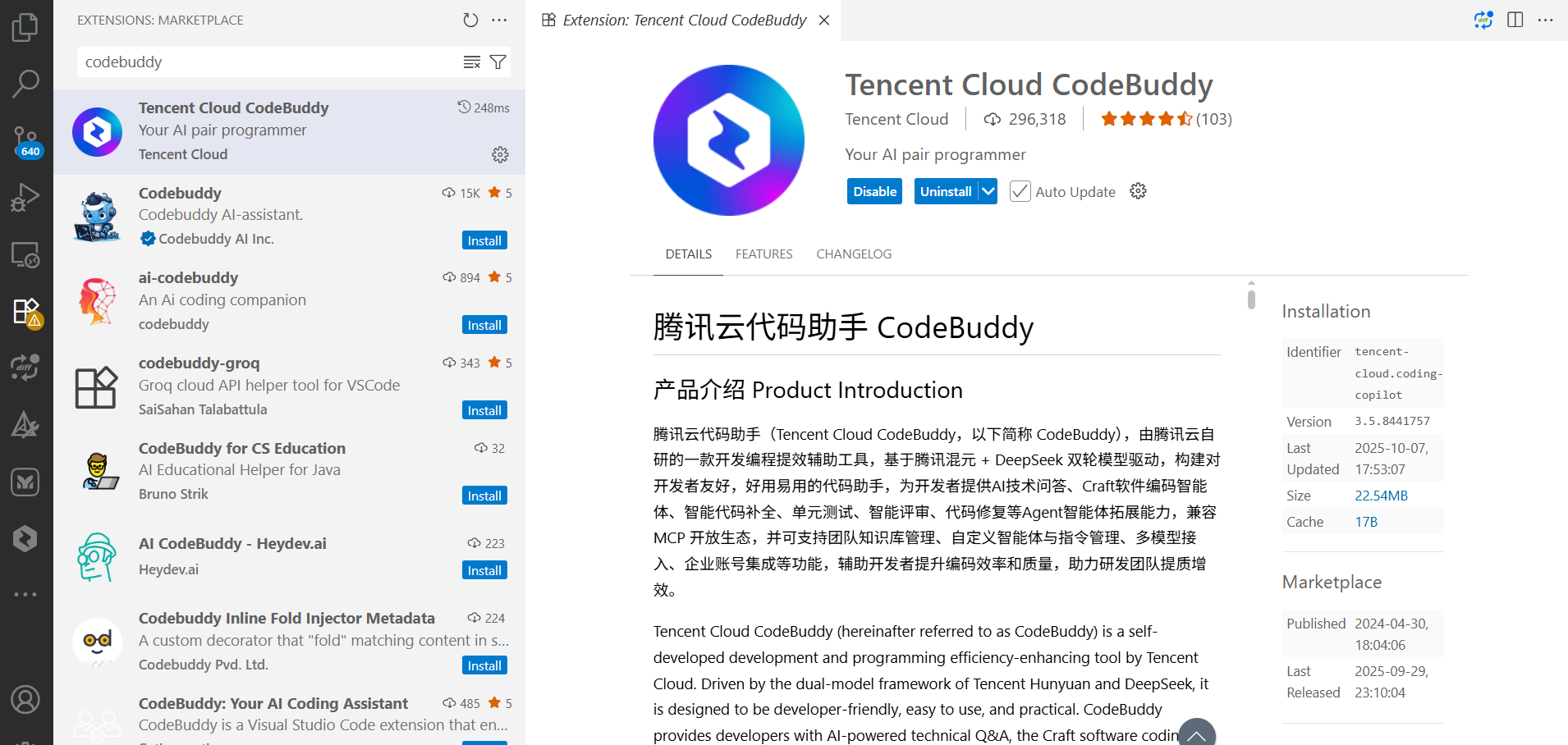
Task: Toggle the Auto Update checkbox
Action: 1020,191
